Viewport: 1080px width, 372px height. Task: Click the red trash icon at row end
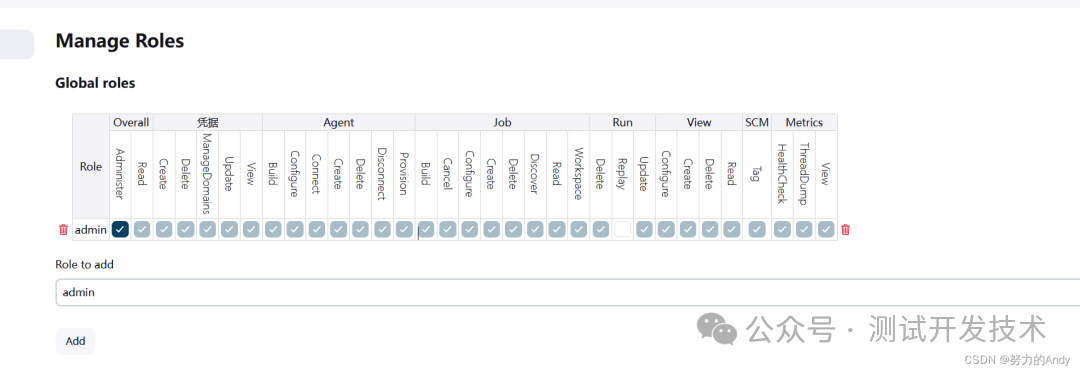coord(845,229)
